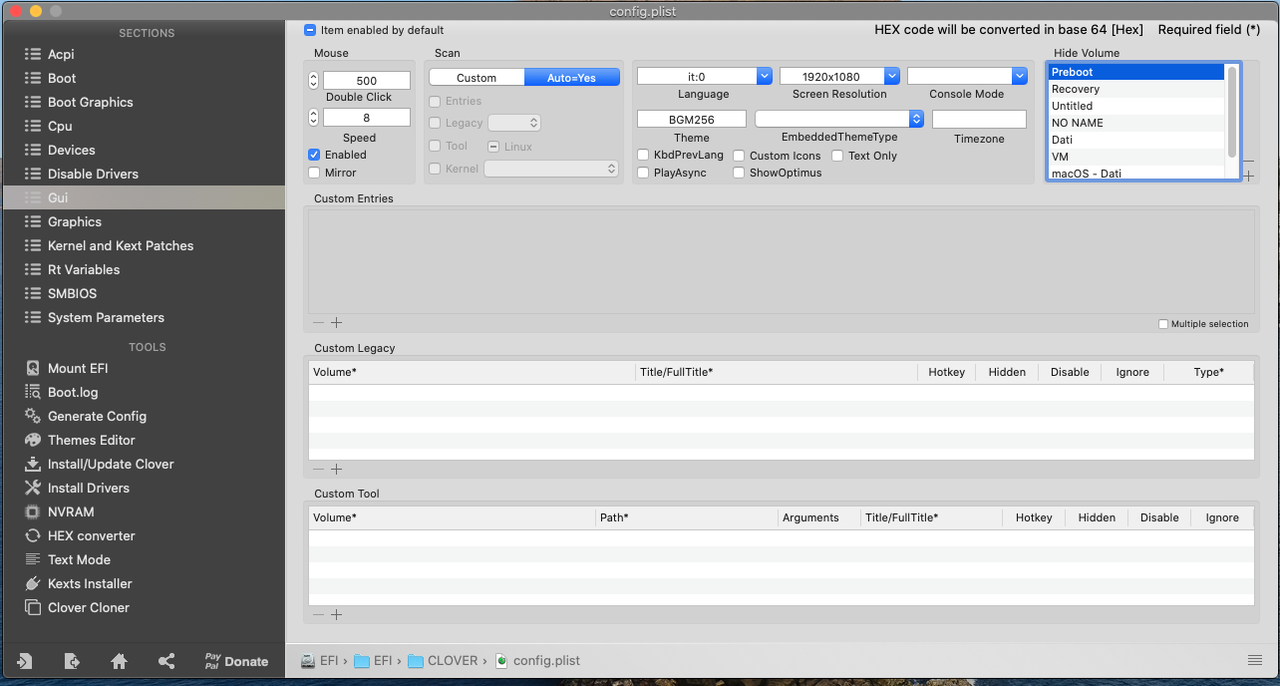Adjust the mouse Speed stepper
This screenshot has width=1280, height=686.
tap(313, 117)
